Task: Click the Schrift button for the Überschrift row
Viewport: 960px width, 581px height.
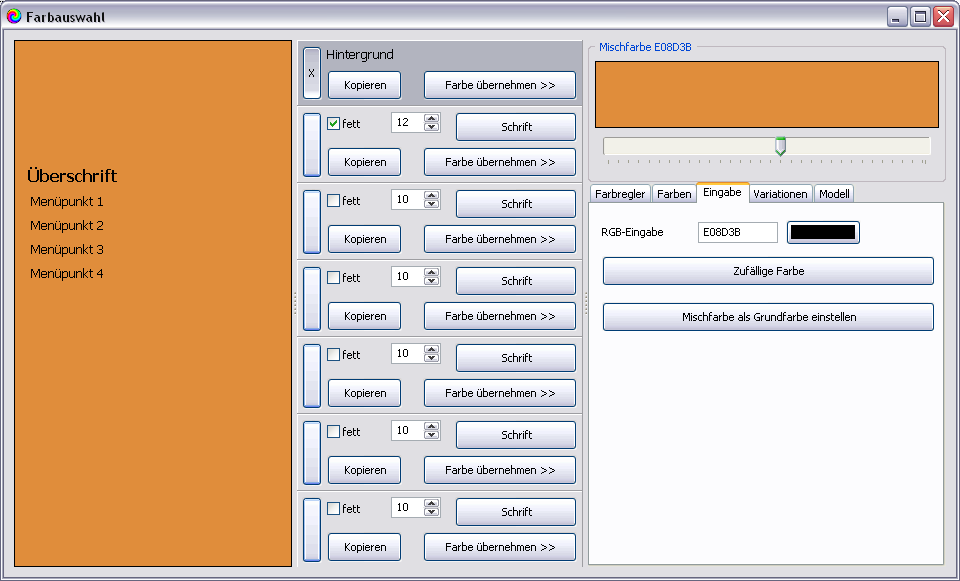Action: click(516, 127)
